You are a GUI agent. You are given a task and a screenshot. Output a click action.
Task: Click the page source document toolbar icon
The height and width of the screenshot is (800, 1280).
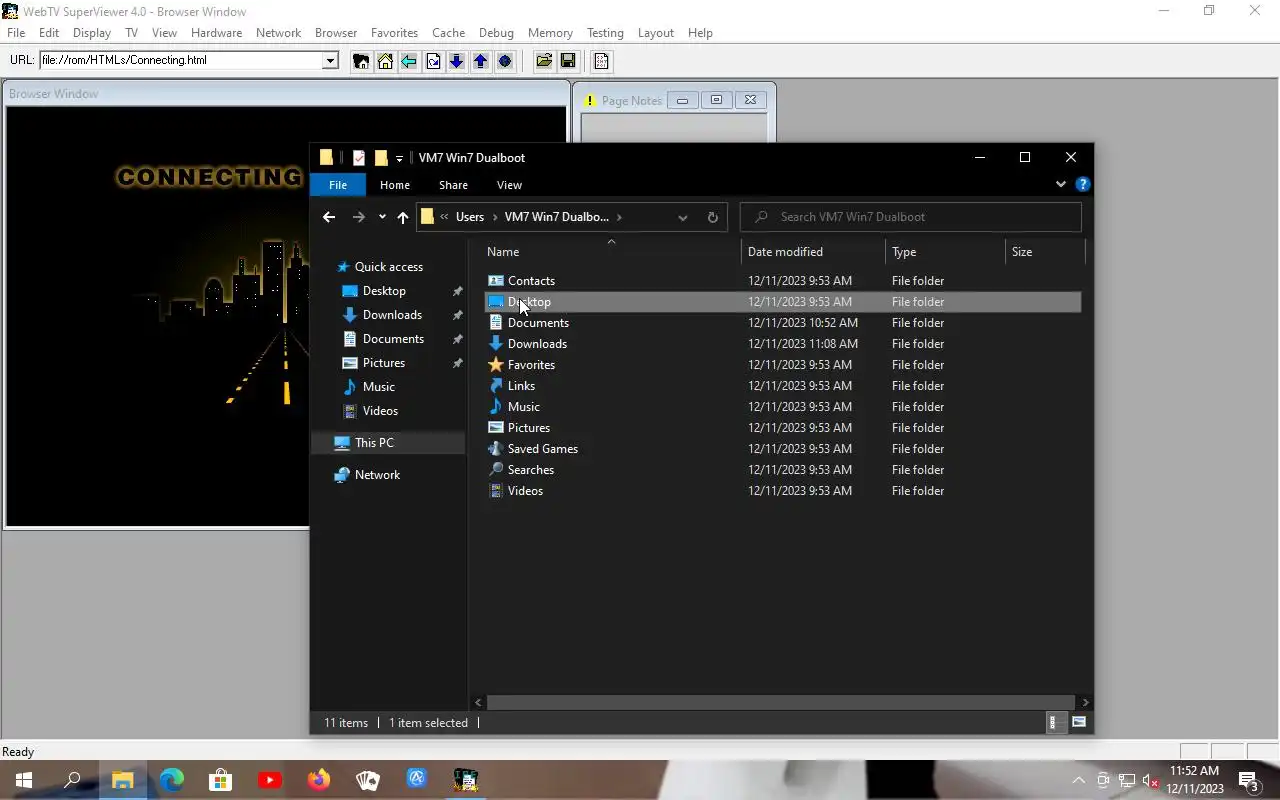(601, 61)
